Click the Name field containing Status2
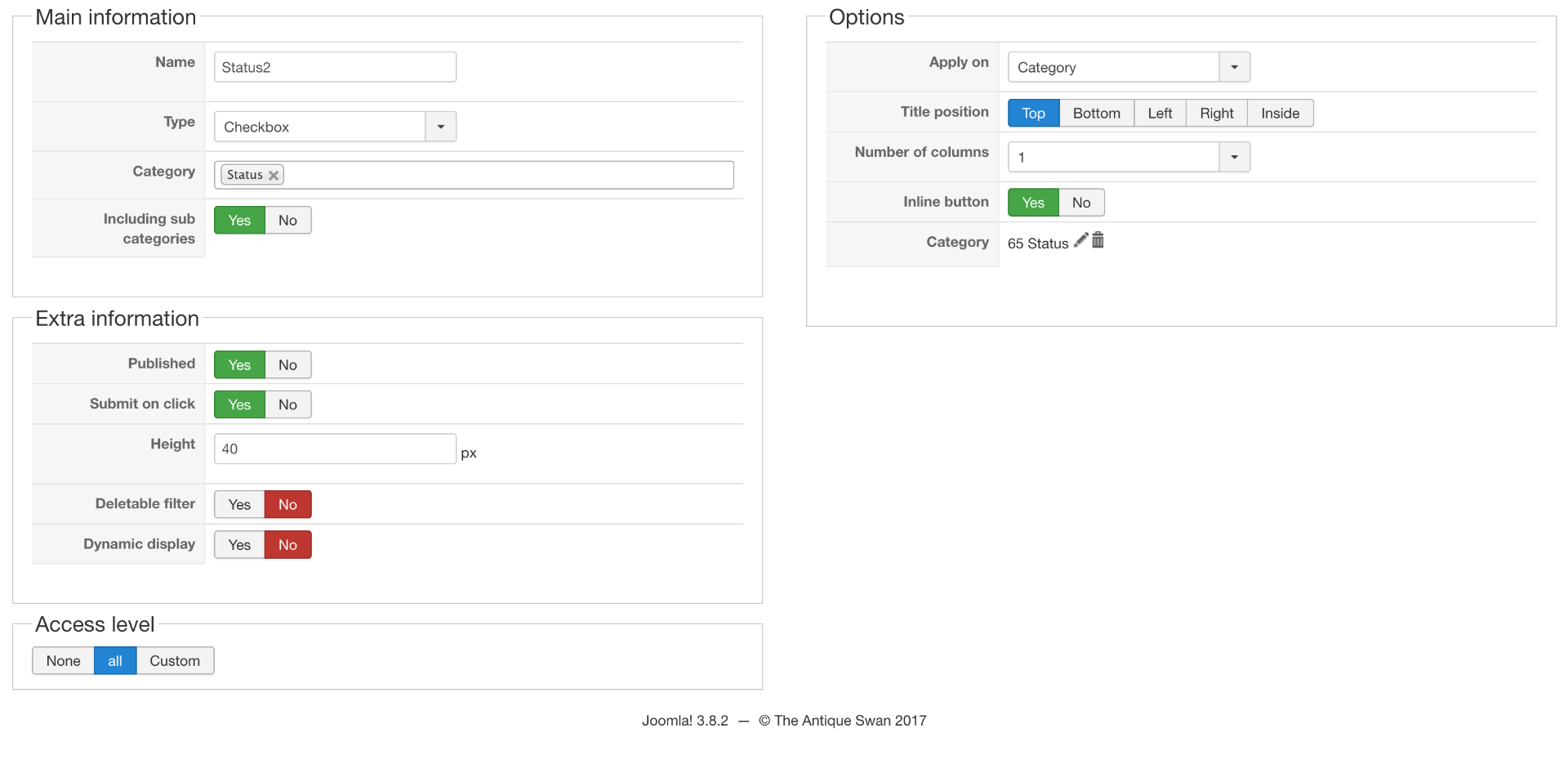Viewport: 1568px width, 764px height. pyautogui.click(x=335, y=67)
